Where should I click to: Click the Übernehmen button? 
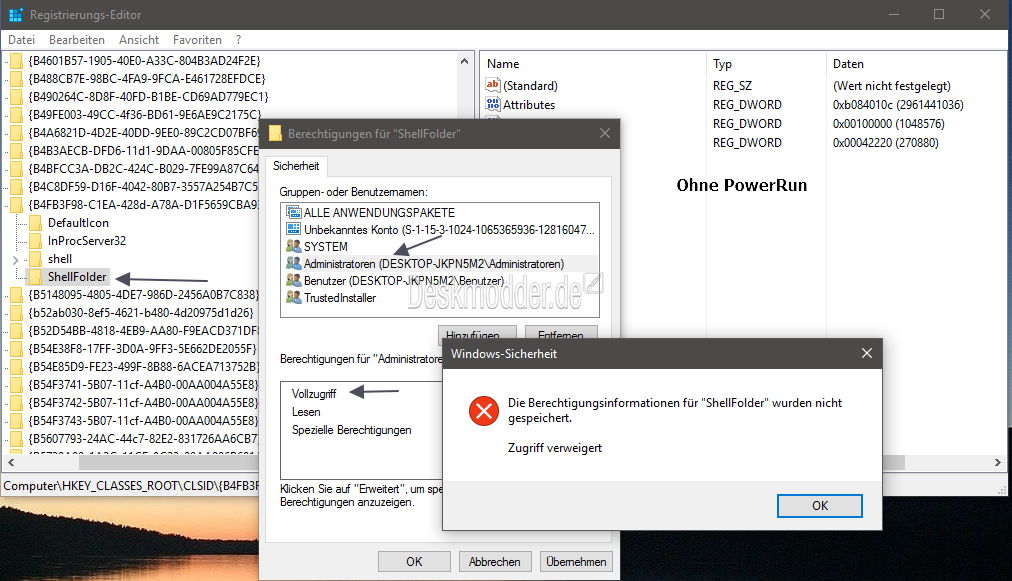576,562
